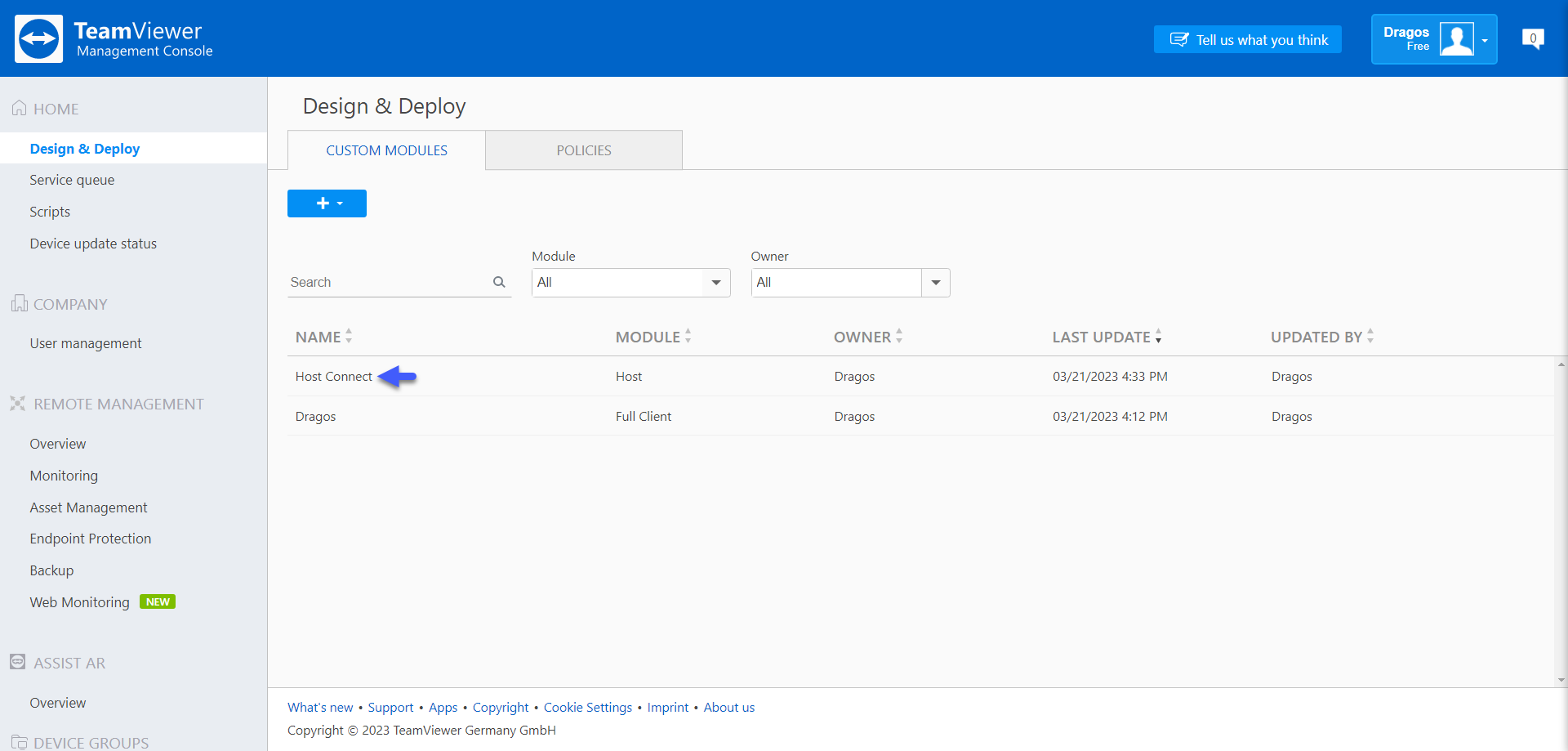Open Service queue in sidebar
Image resolution: width=1568 pixels, height=751 pixels.
72,180
